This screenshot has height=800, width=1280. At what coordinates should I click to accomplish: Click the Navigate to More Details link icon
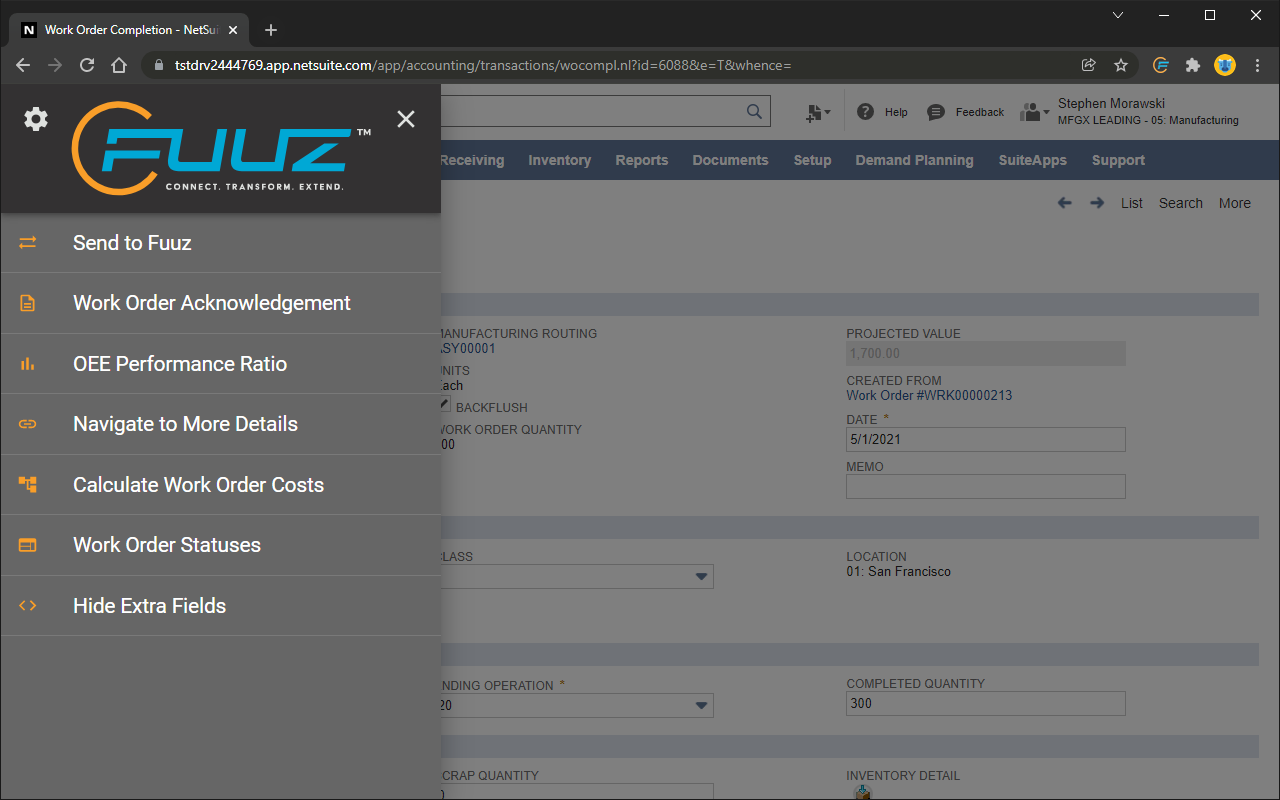[x=27, y=424]
